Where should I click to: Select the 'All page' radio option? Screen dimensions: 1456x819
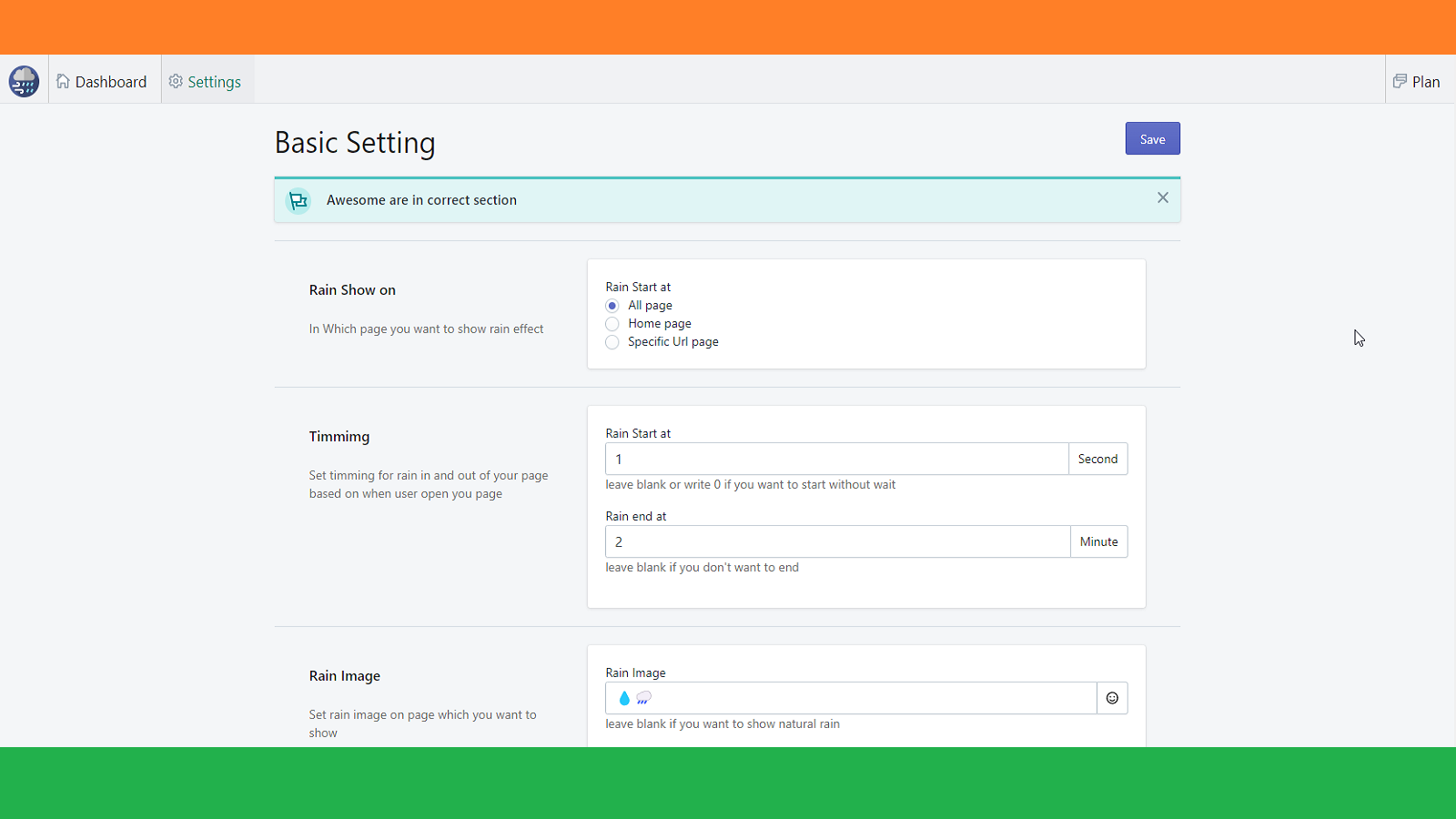(x=612, y=306)
